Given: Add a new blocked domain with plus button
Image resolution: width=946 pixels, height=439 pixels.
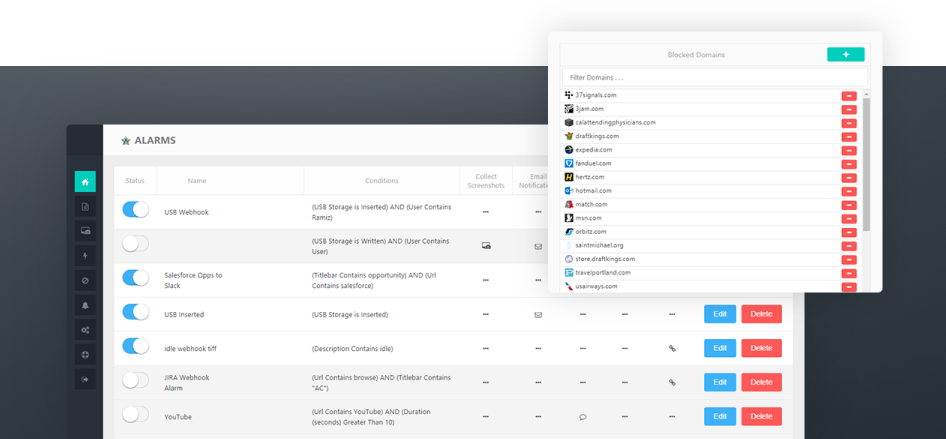Looking at the screenshot, I should pos(845,55).
